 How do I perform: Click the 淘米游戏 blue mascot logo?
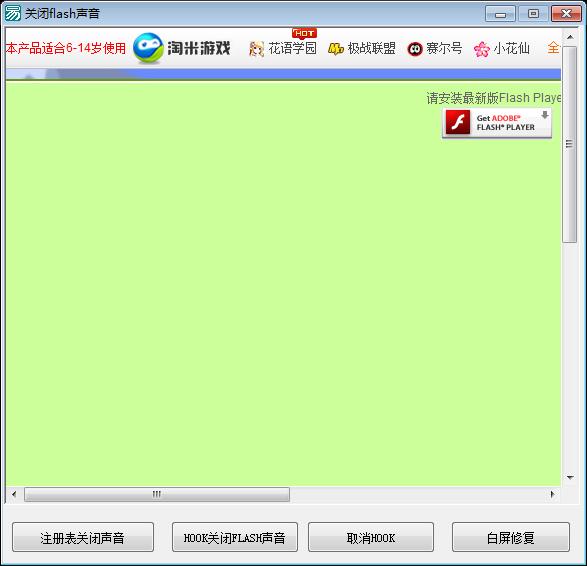coord(148,48)
